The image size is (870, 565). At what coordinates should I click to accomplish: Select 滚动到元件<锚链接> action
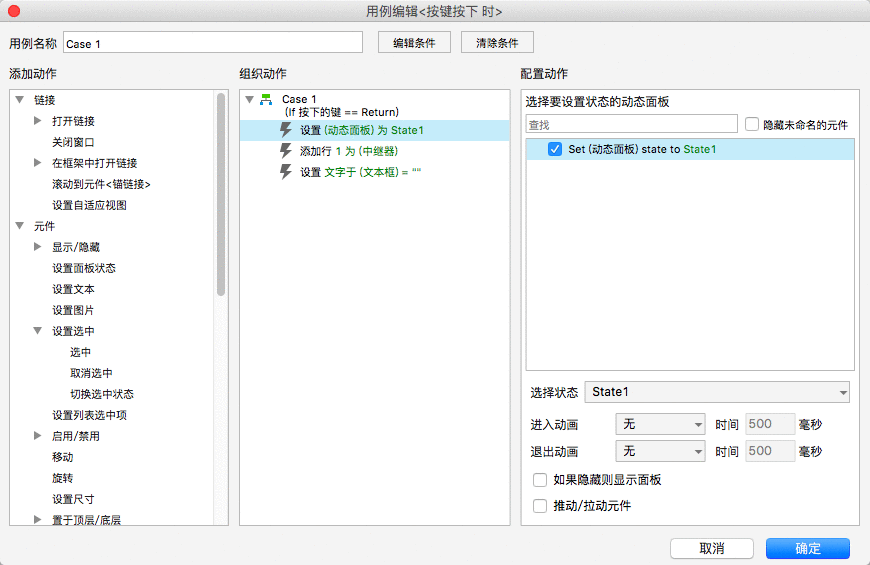point(101,184)
